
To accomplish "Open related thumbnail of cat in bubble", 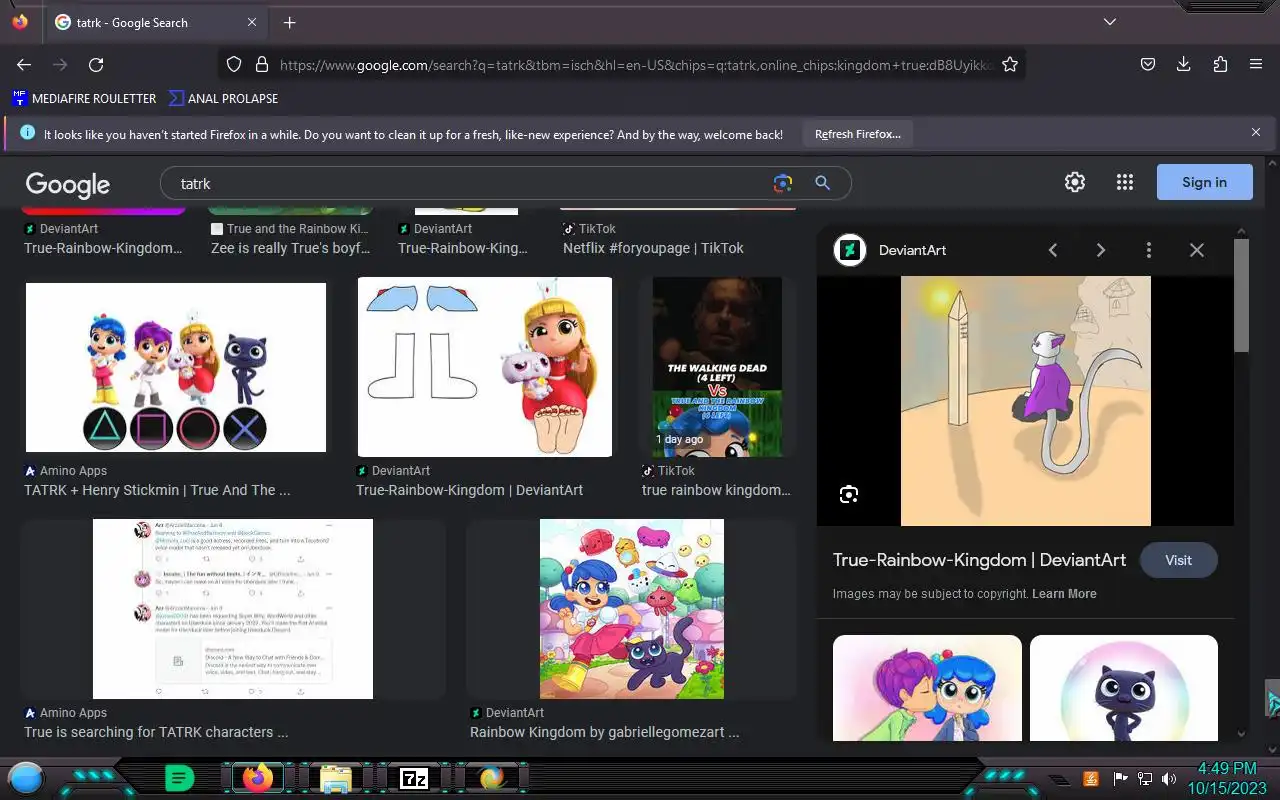I will coord(1124,688).
